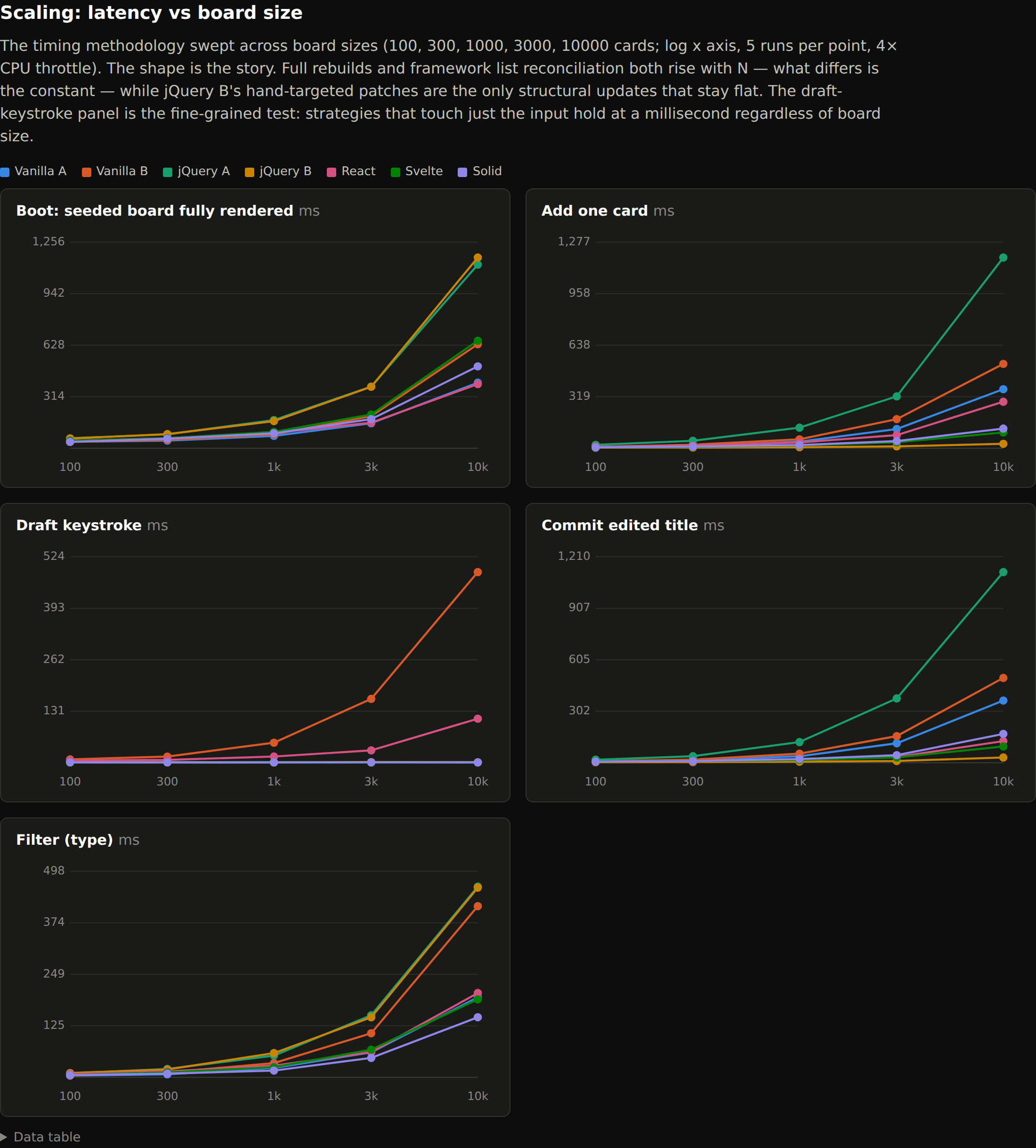1036x1148 pixels.
Task: Click the 498 y-axis label in Filter chart
Action: [54, 871]
